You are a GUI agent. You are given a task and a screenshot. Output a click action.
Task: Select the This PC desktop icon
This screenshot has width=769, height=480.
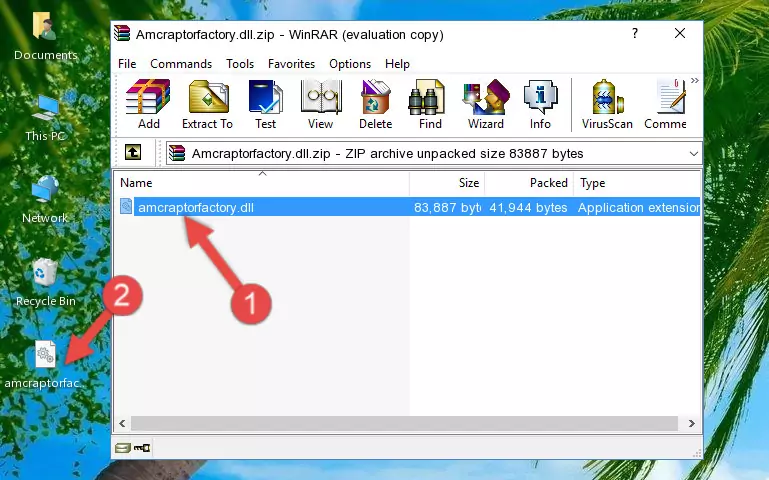coord(46,119)
